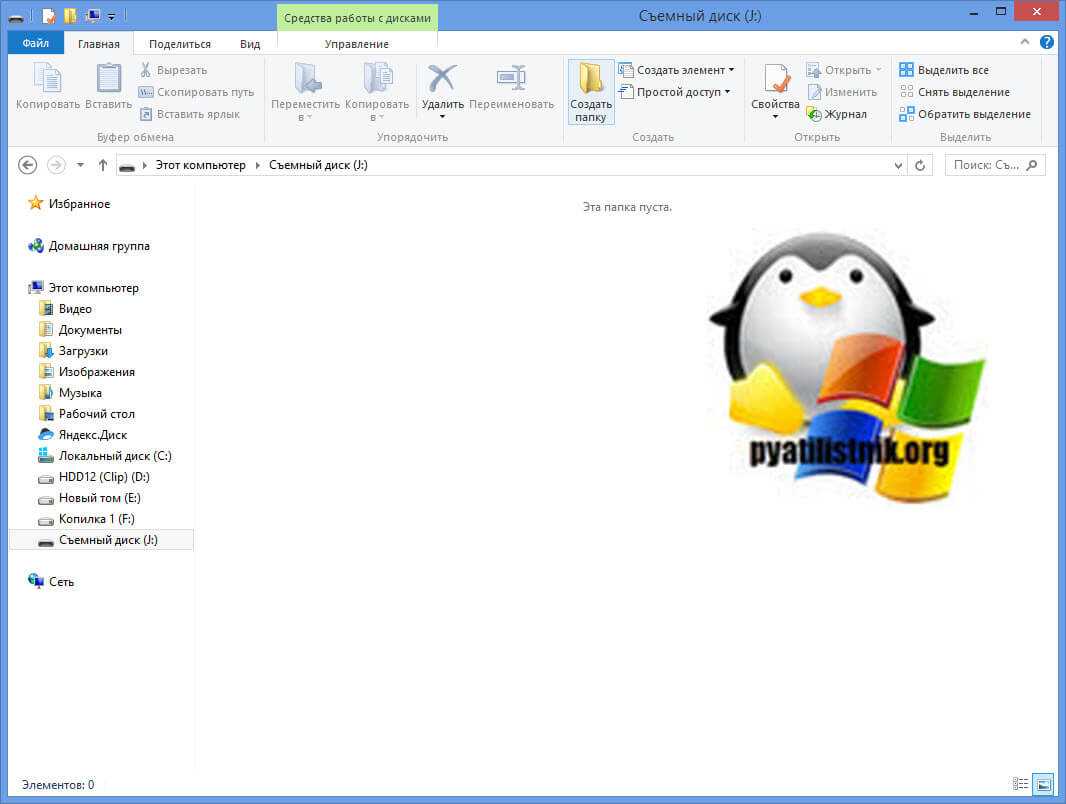Click Обратить выделение (Invert selection)
The image size is (1066, 804).
click(x=965, y=114)
